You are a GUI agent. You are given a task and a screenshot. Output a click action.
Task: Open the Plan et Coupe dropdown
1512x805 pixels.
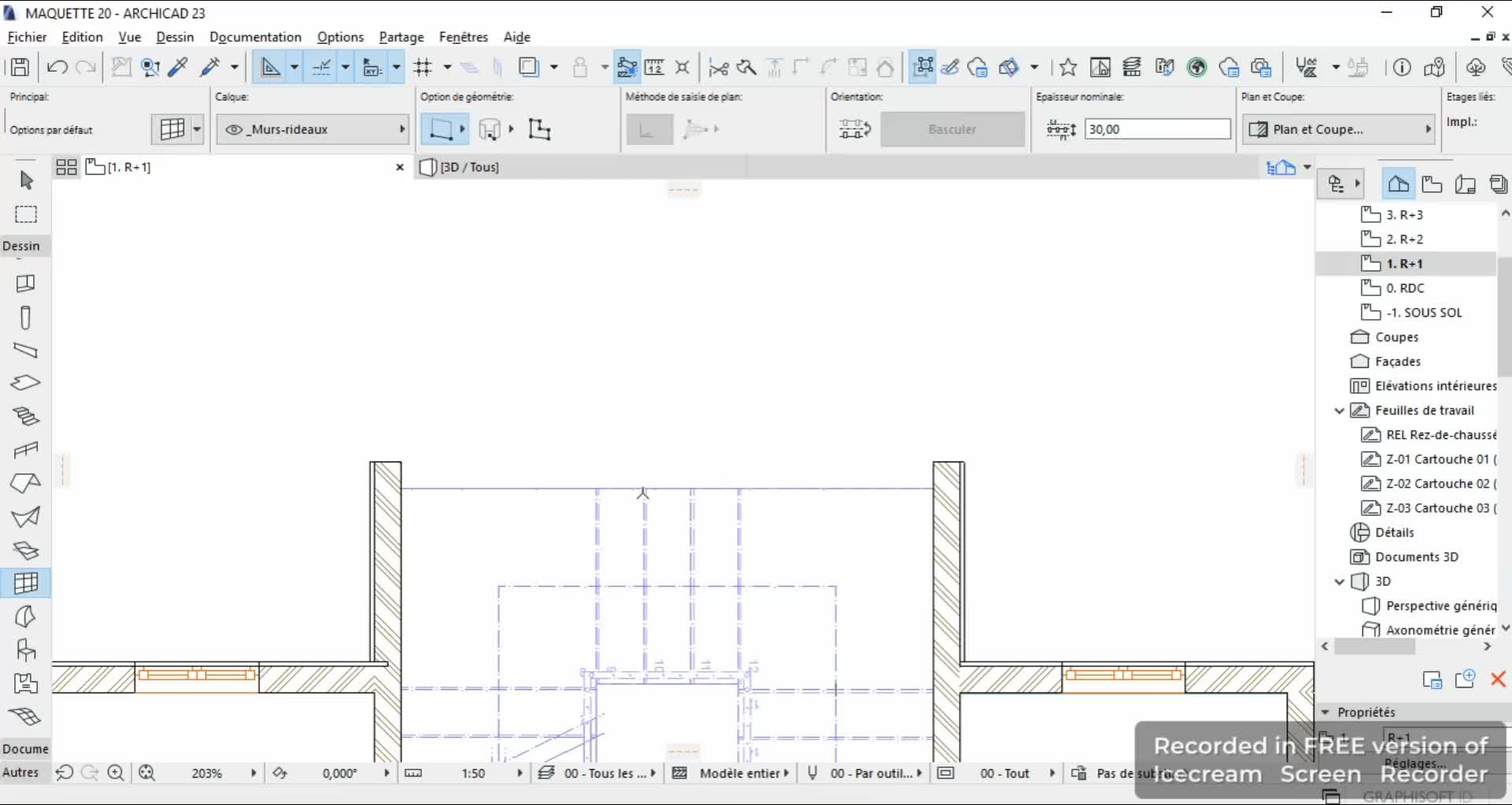[1340, 129]
